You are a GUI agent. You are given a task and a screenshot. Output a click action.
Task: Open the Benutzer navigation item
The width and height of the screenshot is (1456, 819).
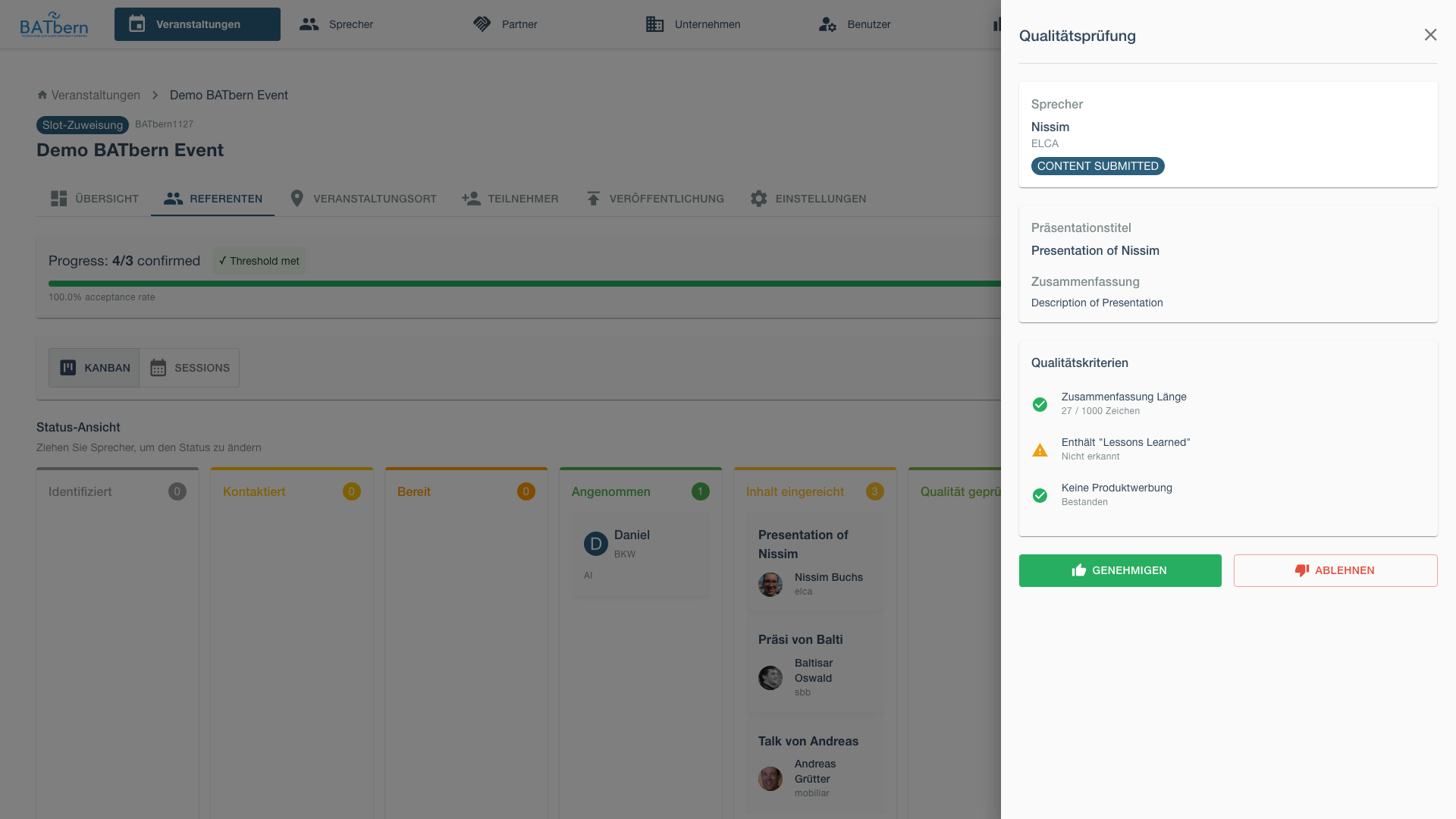(855, 24)
